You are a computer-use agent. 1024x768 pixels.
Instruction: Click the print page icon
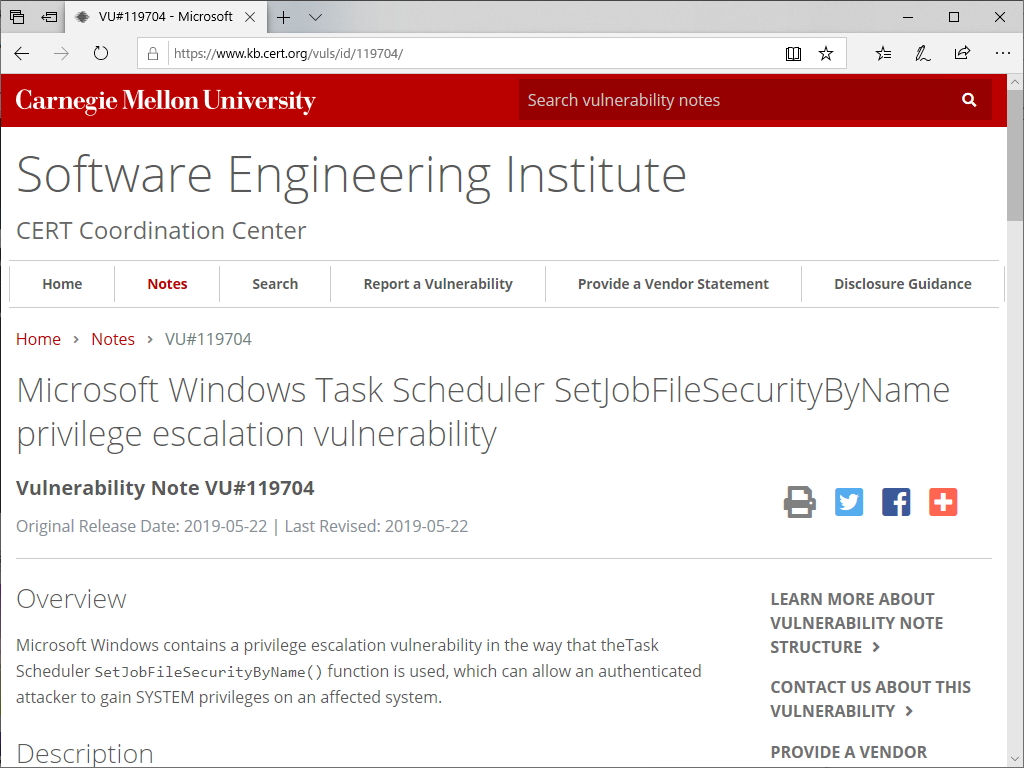[x=799, y=502]
